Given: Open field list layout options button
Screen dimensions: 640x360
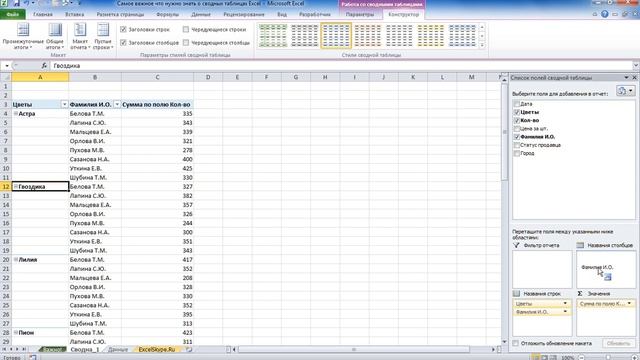Looking at the screenshot, I should [x=625, y=91].
